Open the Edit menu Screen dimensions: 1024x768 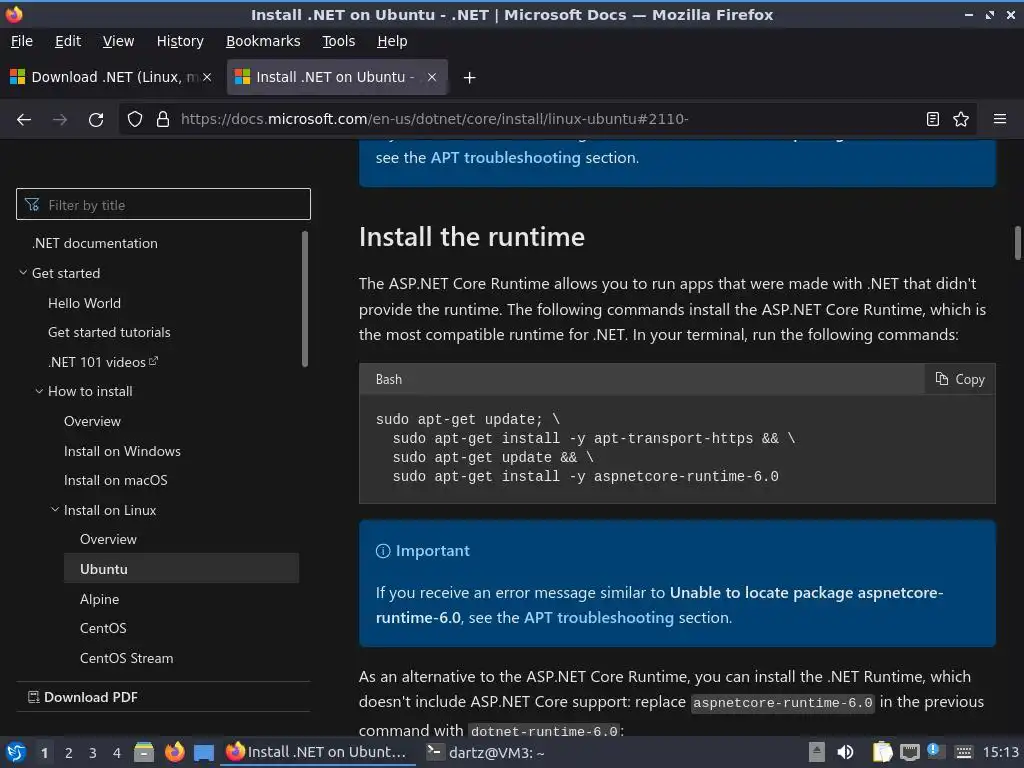(68, 41)
